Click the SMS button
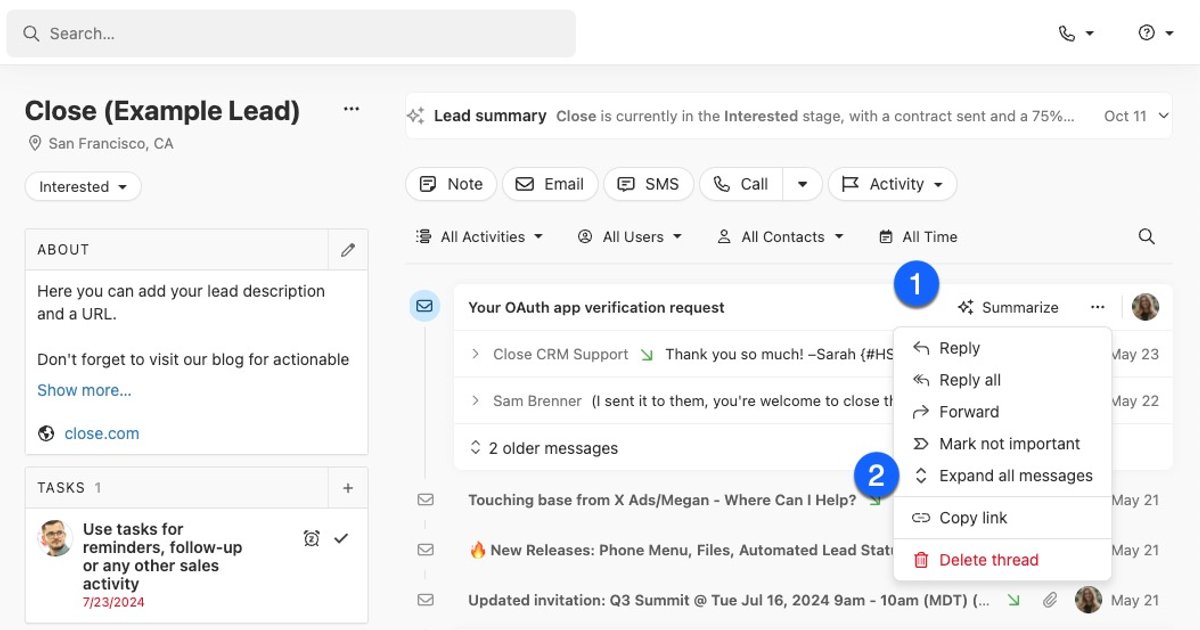 [x=648, y=184]
